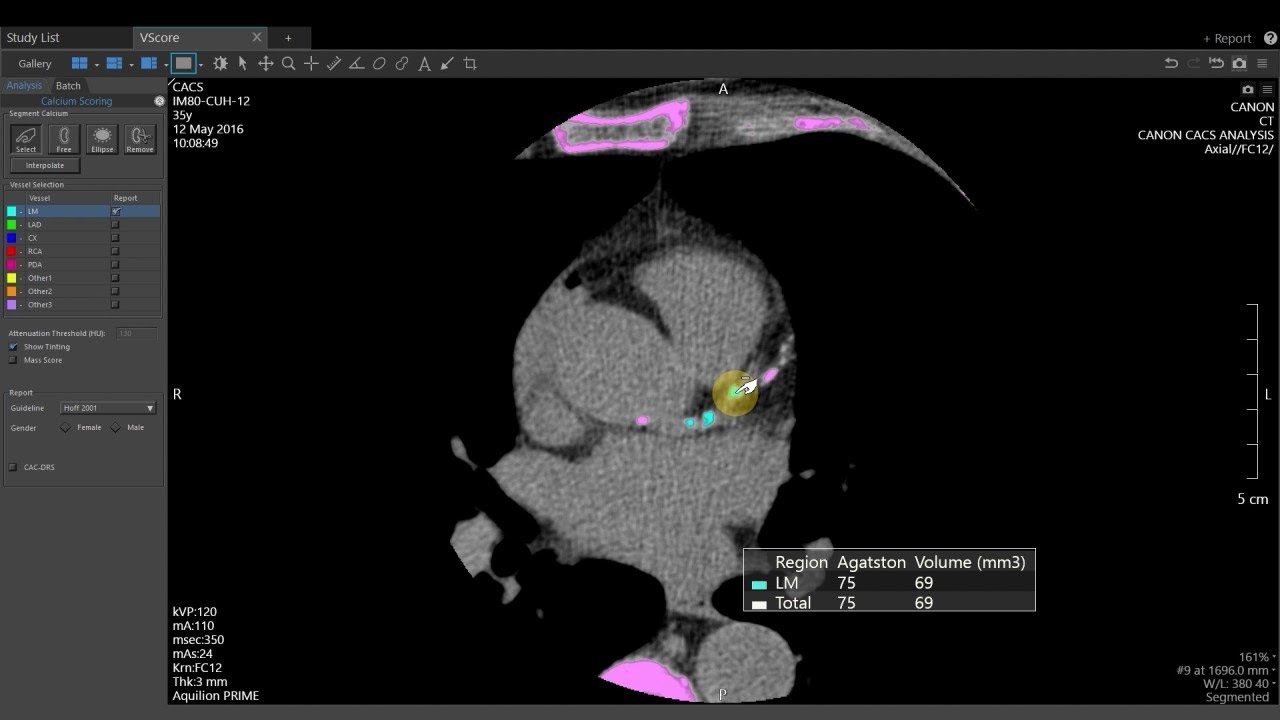Viewport: 1280px width, 720px height.
Task: Select Female gender option
Action: point(66,427)
